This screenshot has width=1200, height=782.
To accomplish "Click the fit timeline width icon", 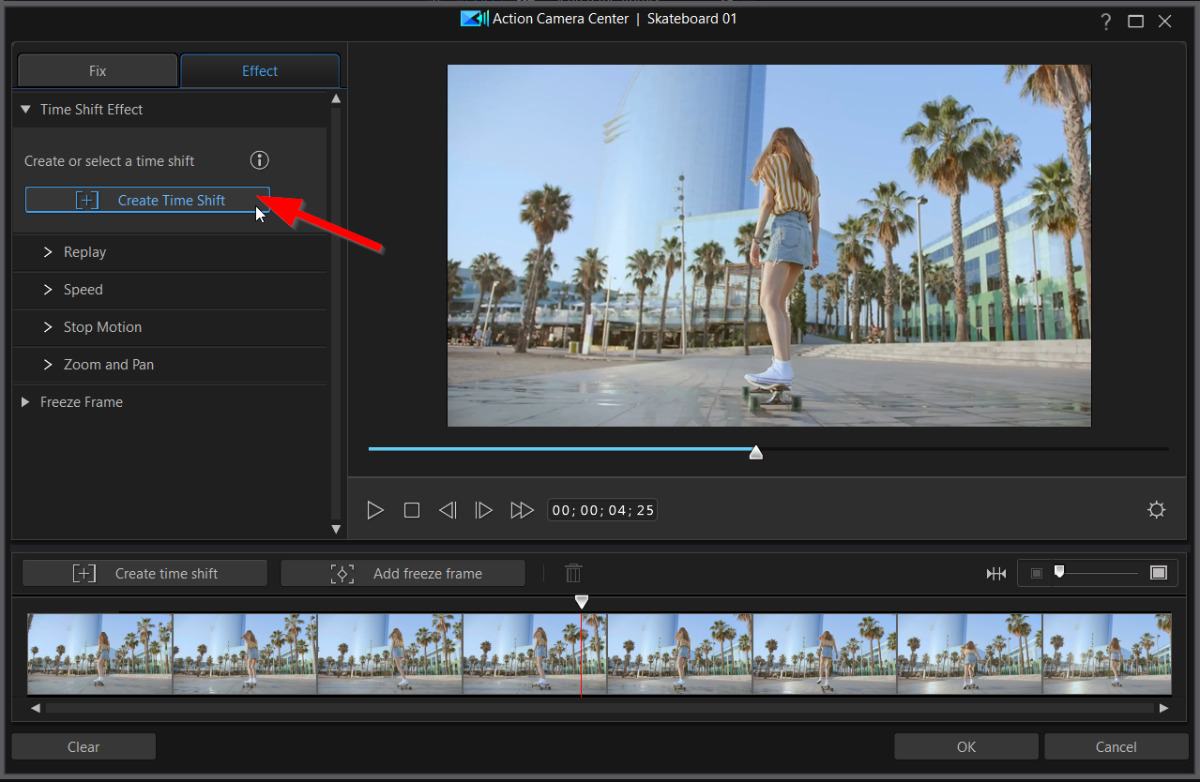I will click(996, 573).
